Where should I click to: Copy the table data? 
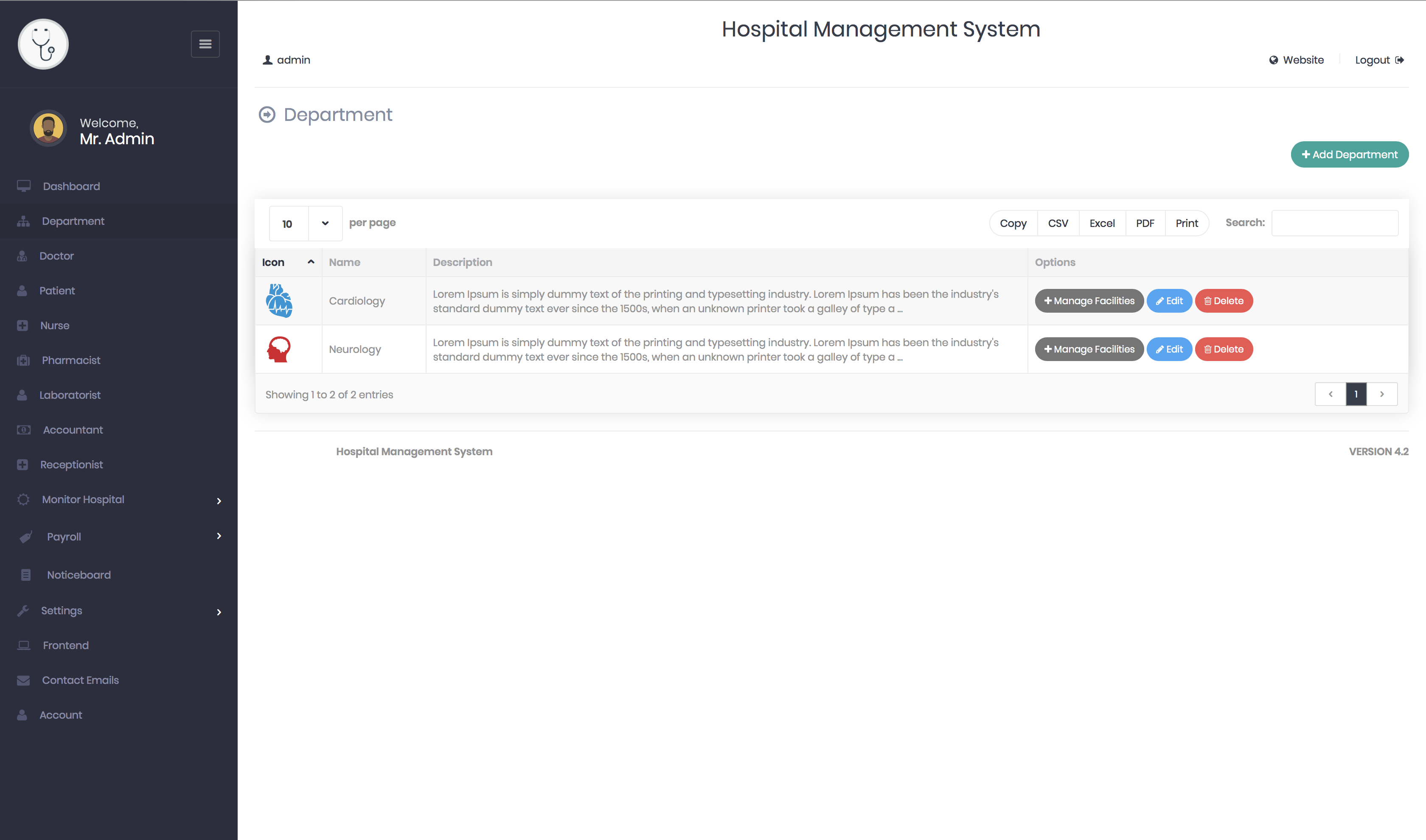tap(1013, 223)
